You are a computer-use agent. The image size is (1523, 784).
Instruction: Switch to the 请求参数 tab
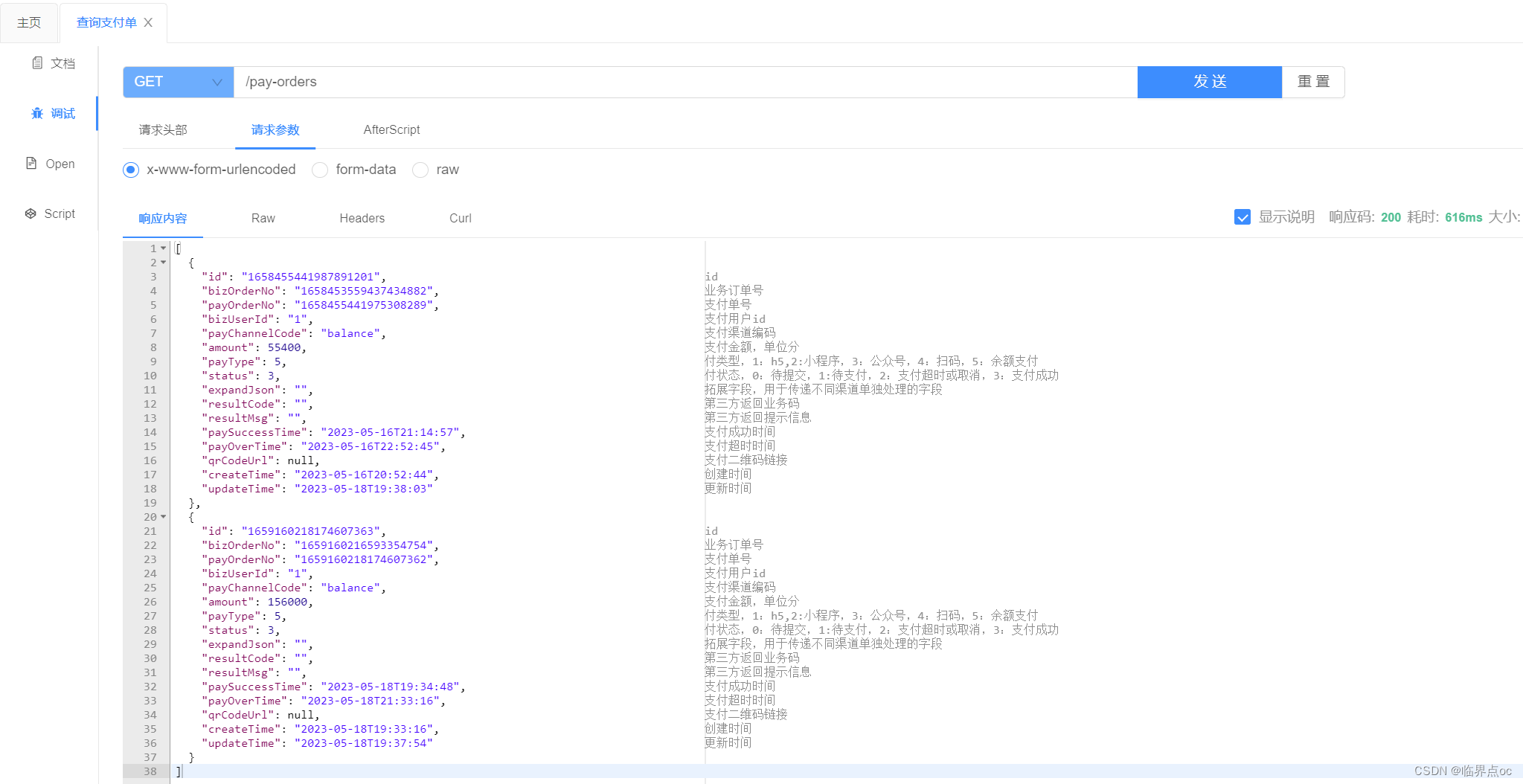tap(275, 129)
